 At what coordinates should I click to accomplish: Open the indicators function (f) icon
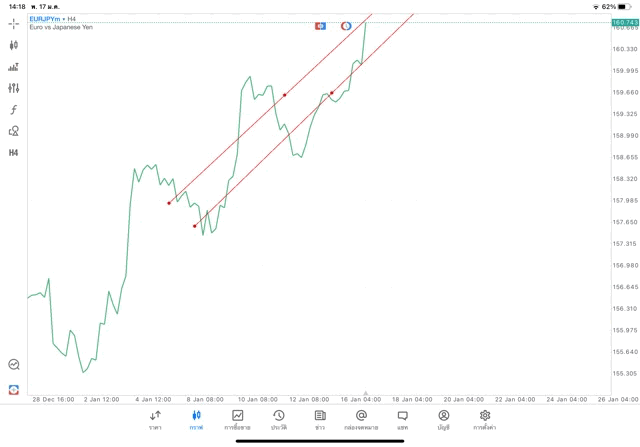point(14,110)
